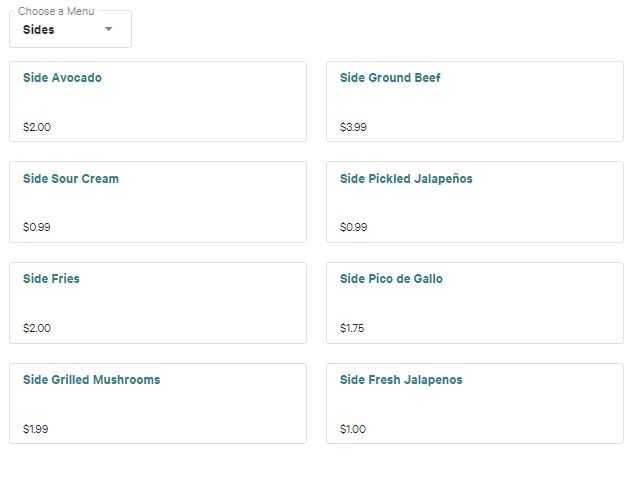
Task: Click the dropdown arrow beside Sides
Action: (x=109, y=29)
